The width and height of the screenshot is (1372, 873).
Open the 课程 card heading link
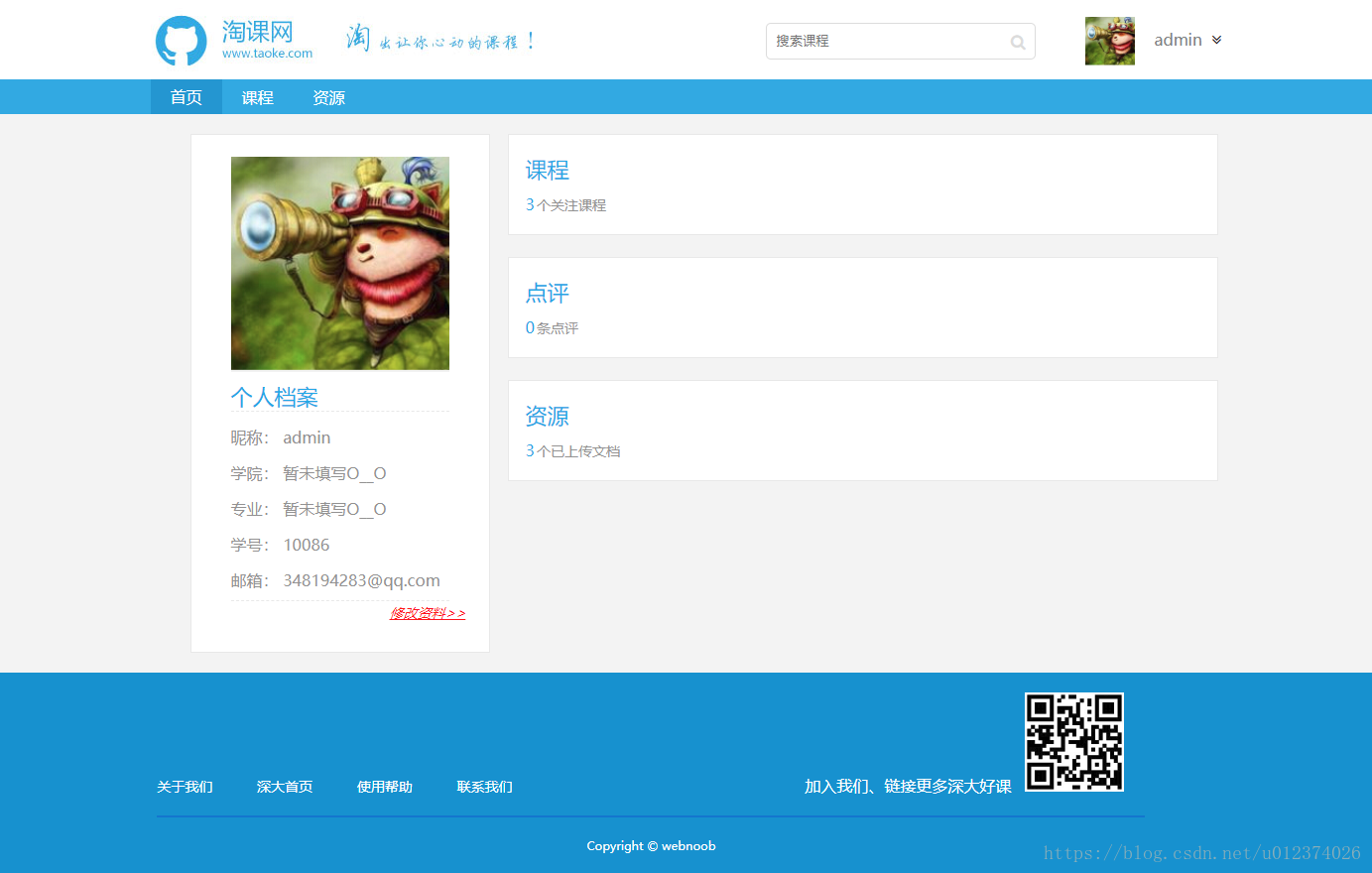(548, 171)
